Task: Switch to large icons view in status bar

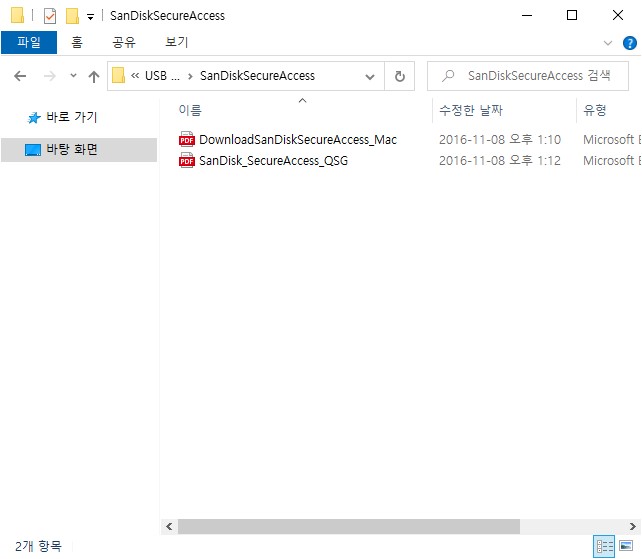Action: pos(626,546)
